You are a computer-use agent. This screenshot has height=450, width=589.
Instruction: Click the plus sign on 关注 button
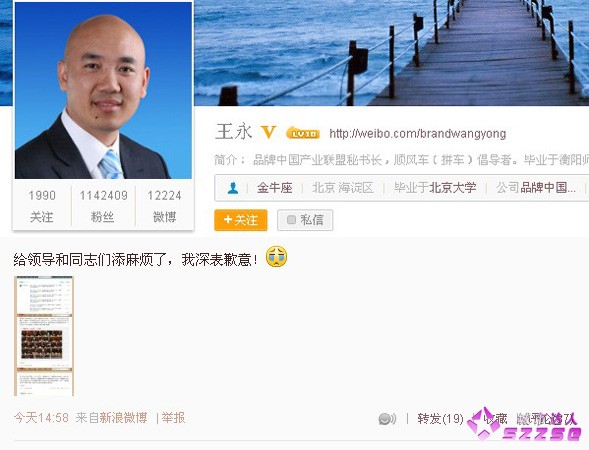pyautogui.click(x=228, y=219)
